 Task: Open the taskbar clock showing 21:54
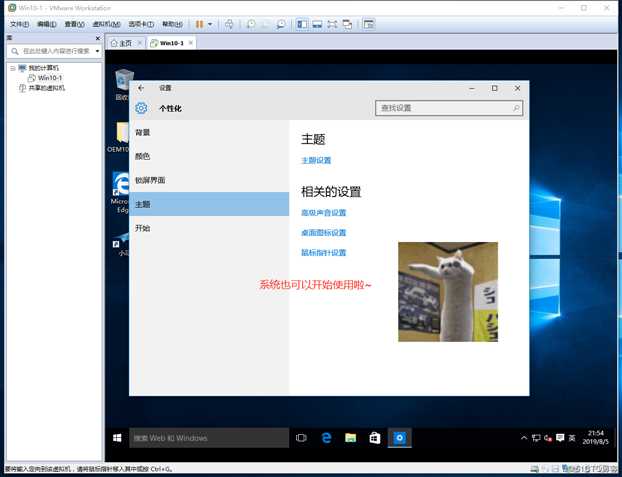coord(595,437)
